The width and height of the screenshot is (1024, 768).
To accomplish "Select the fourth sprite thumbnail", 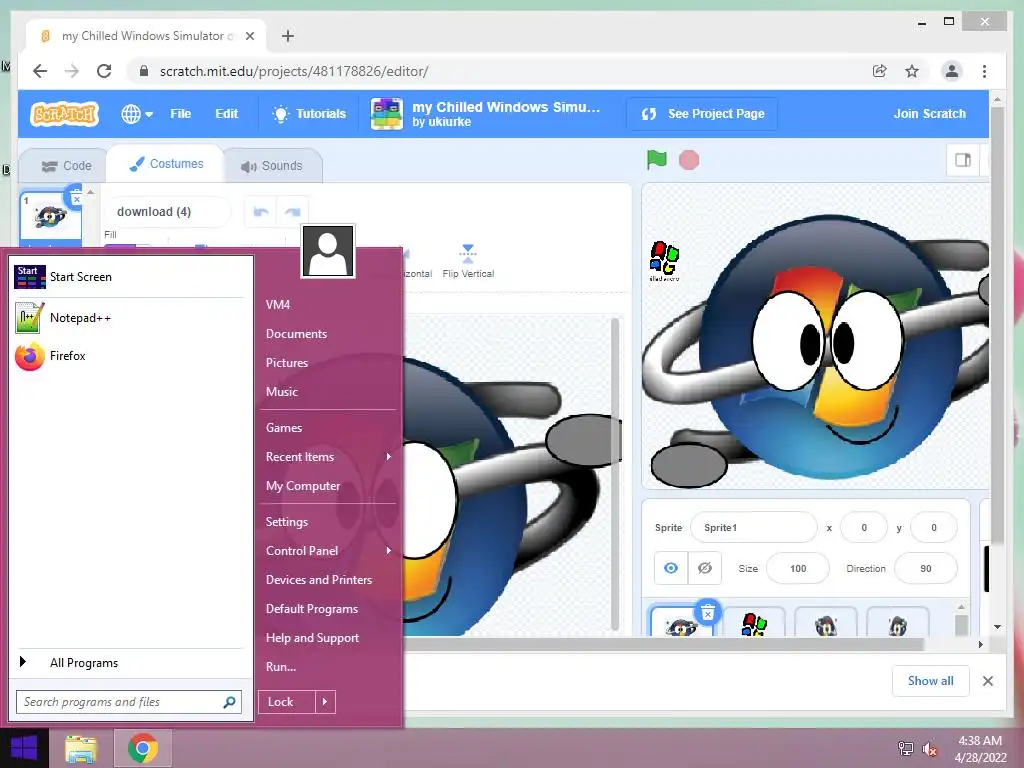I will (x=898, y=623).
